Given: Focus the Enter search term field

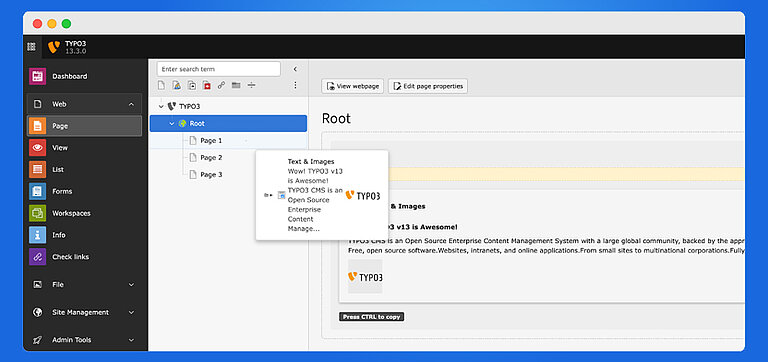Looking at the screenshot, I should 218,69.
